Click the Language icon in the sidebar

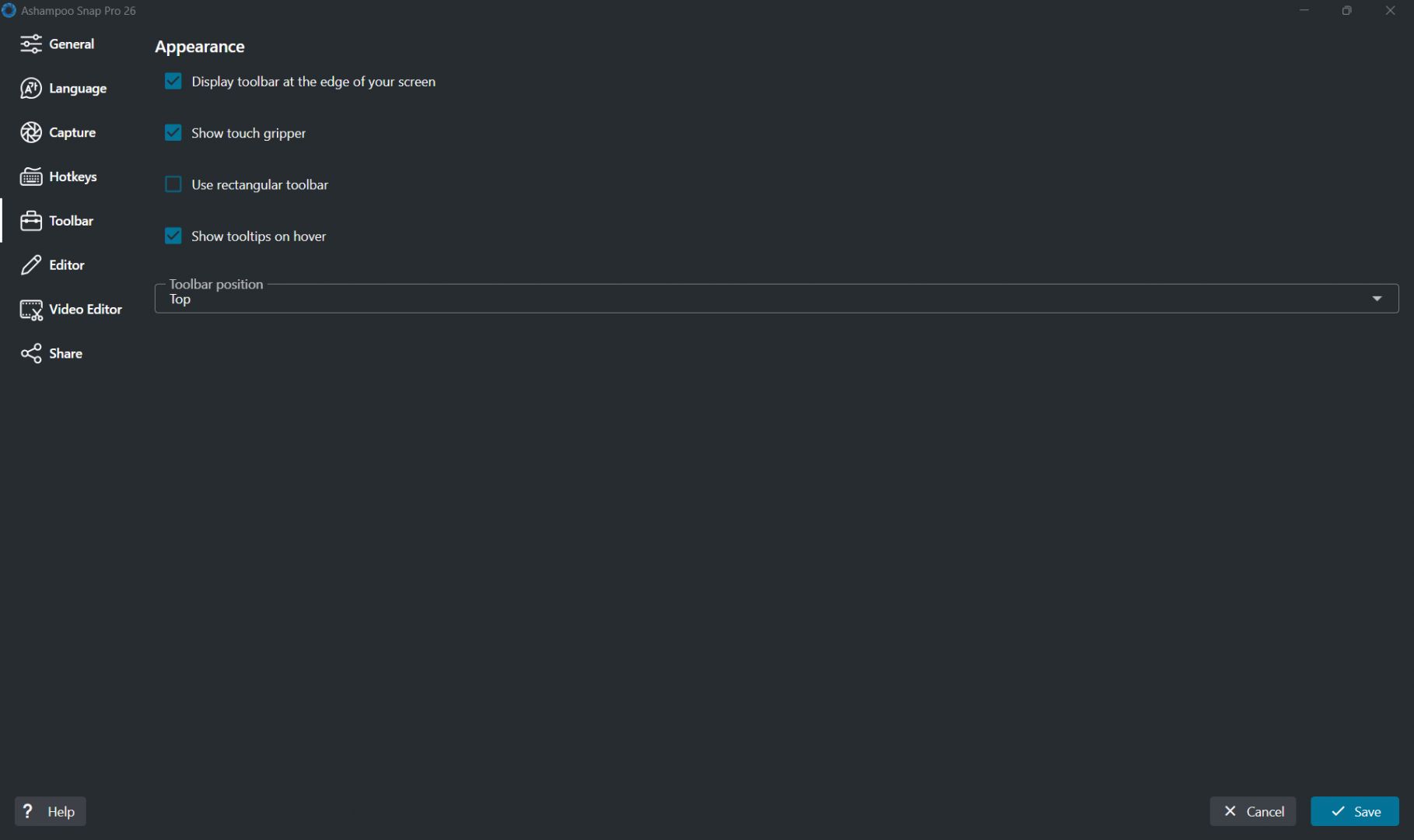coord(31,89)
